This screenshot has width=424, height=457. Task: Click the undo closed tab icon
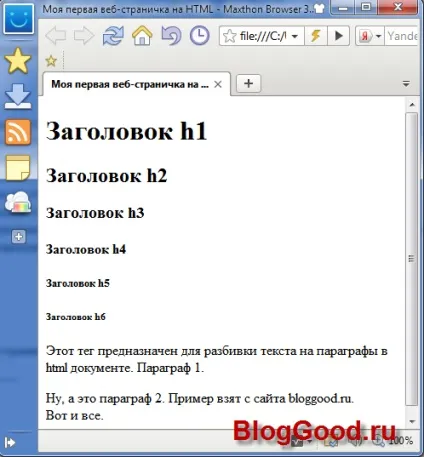click(x=171, y=35)
